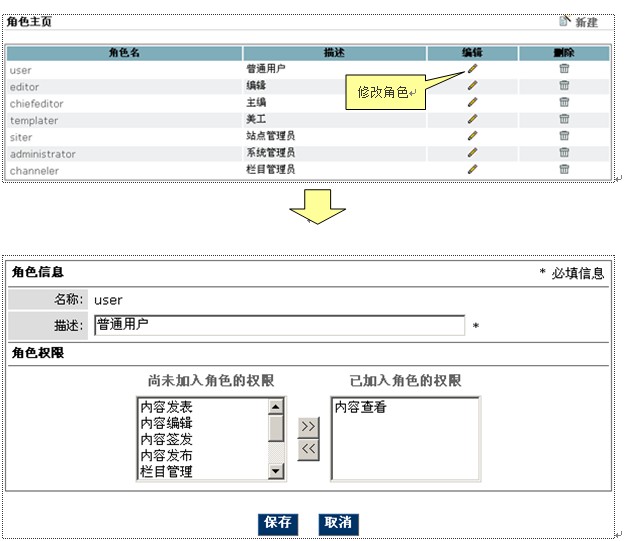The image size is (643, 541).
Task: Delete the channeler role trash icon
Action: click(564, 169)
